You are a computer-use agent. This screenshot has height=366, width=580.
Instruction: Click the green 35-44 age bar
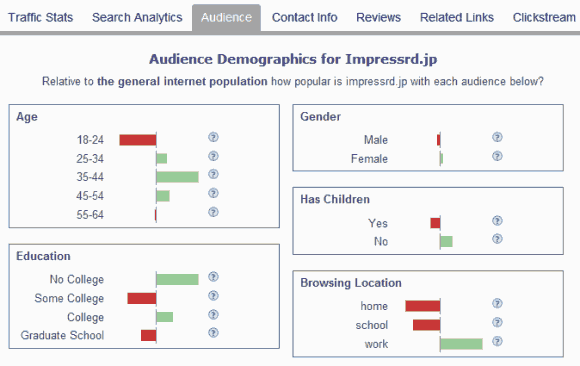[178, 177]
